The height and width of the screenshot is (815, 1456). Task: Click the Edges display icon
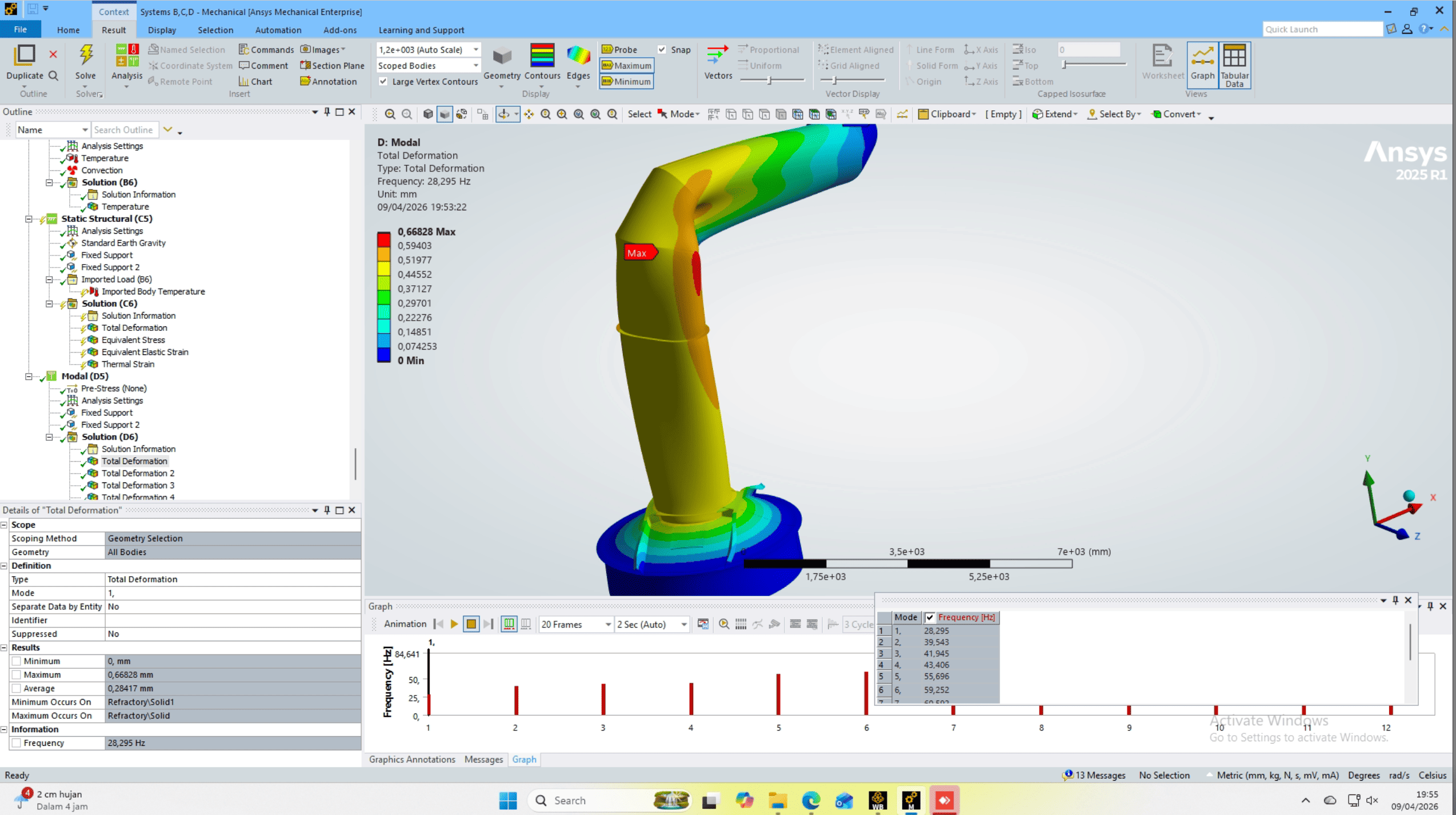tap(578, 56)
